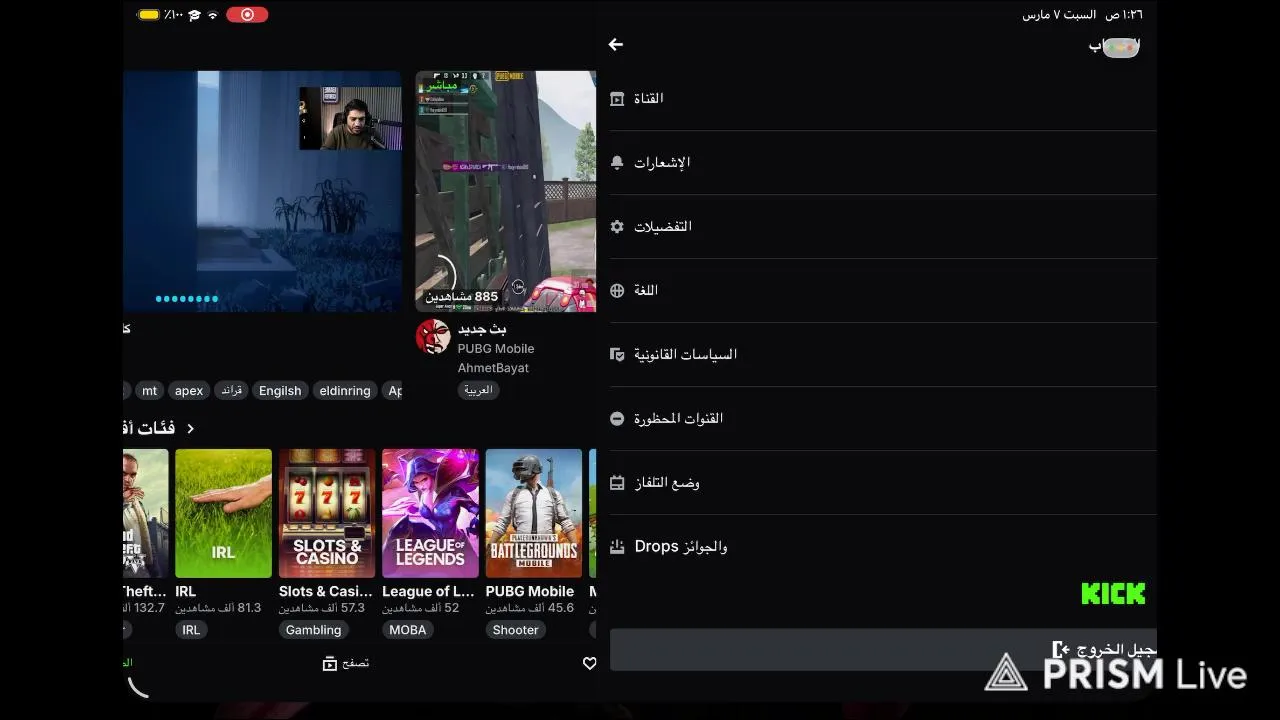Open اللغة menu item
Image resolution: width=1280 pixels, height=720 pixels.
pyautogui.click(x=883, y=291)
